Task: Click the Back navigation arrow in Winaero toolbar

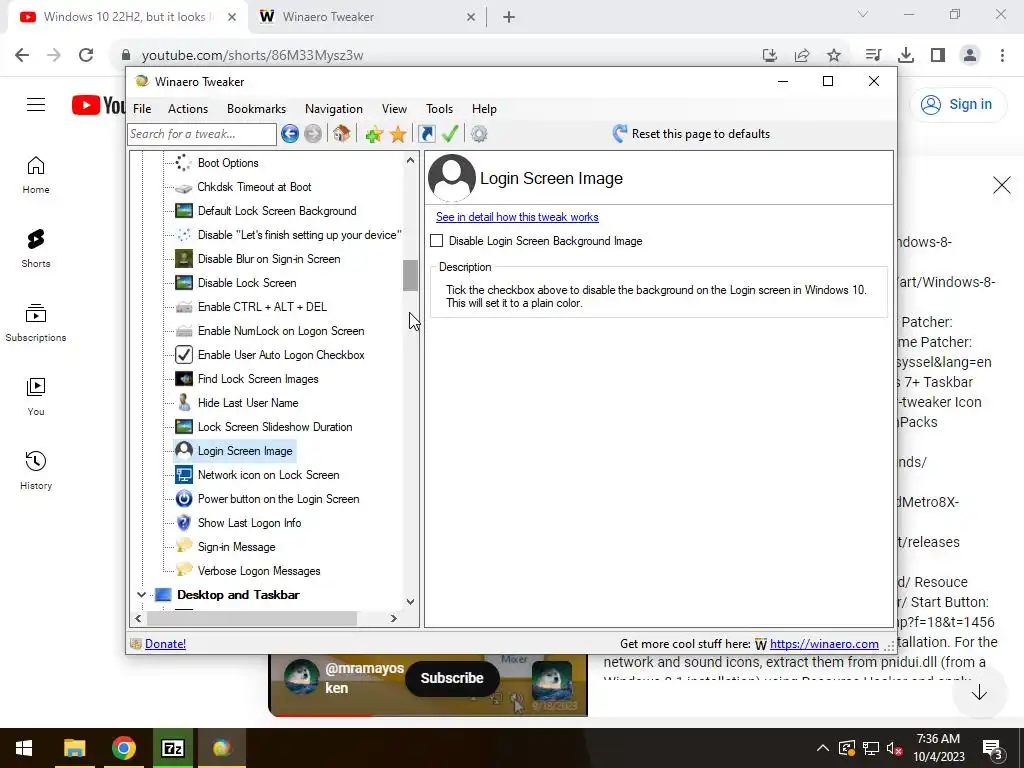Action: click(290, 134)
